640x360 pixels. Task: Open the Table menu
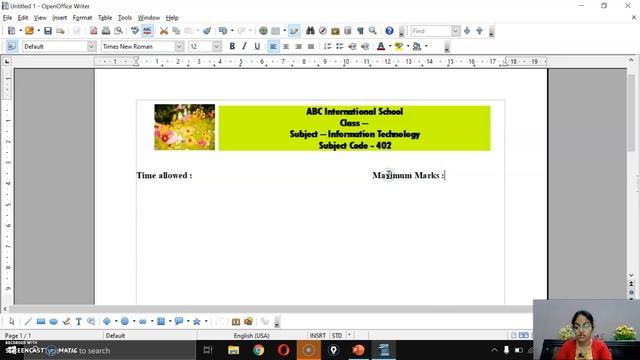tap(105, 18)
